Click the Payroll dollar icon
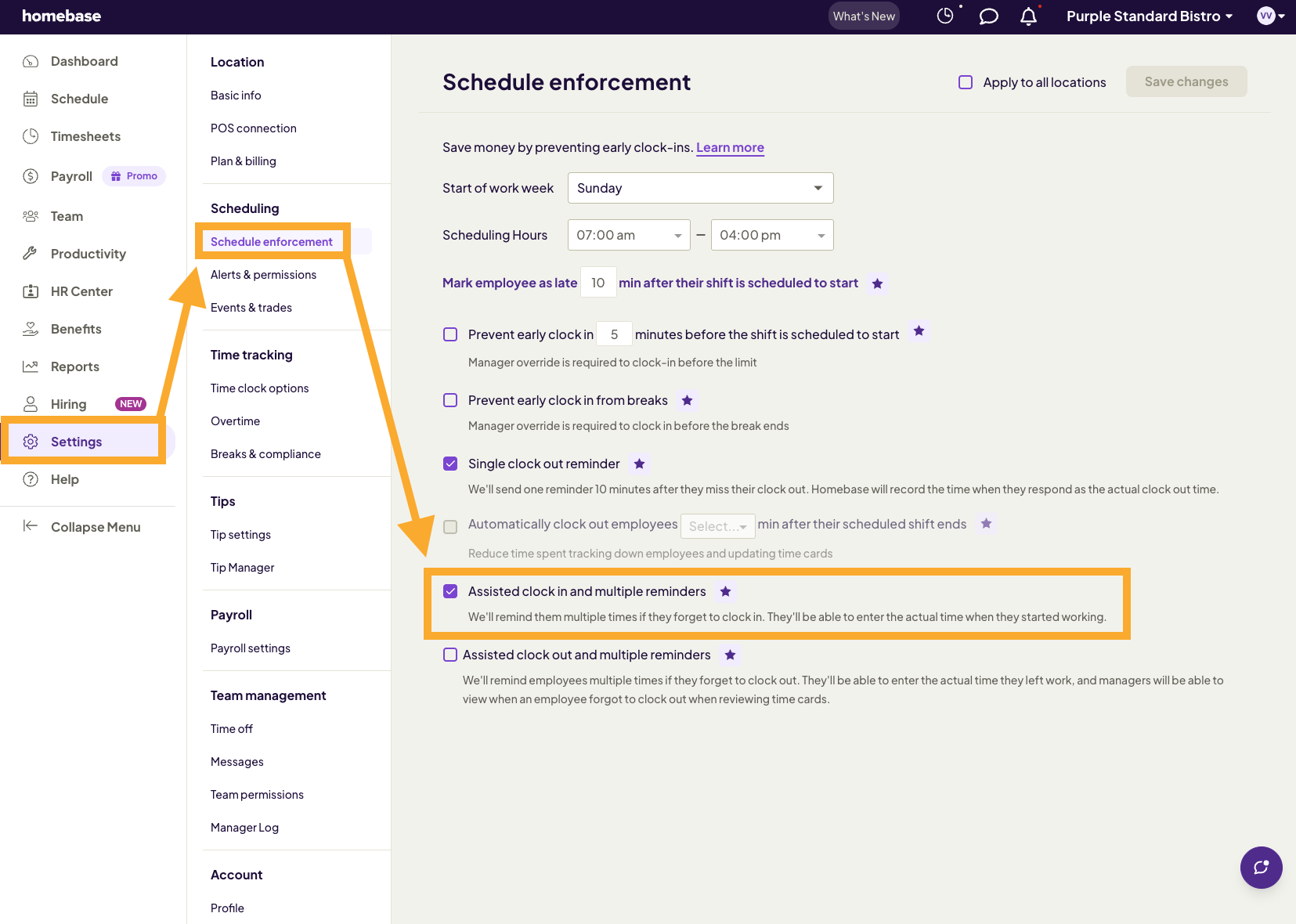The image size is (1296, 924). (x=31, y=176)
